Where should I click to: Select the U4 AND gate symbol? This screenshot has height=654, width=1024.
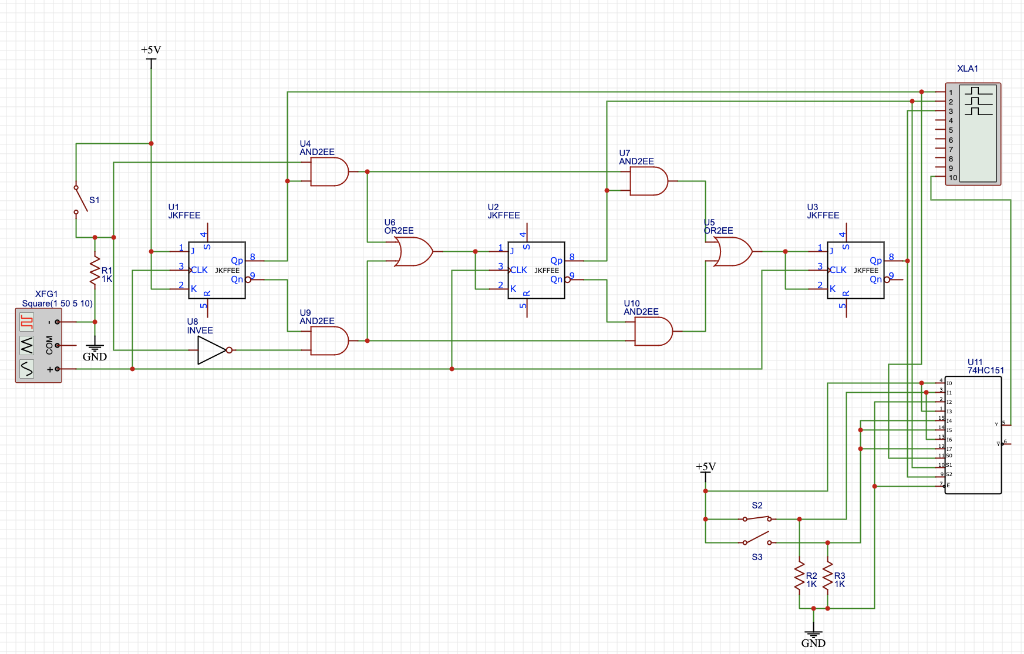[x=329, y=172]
